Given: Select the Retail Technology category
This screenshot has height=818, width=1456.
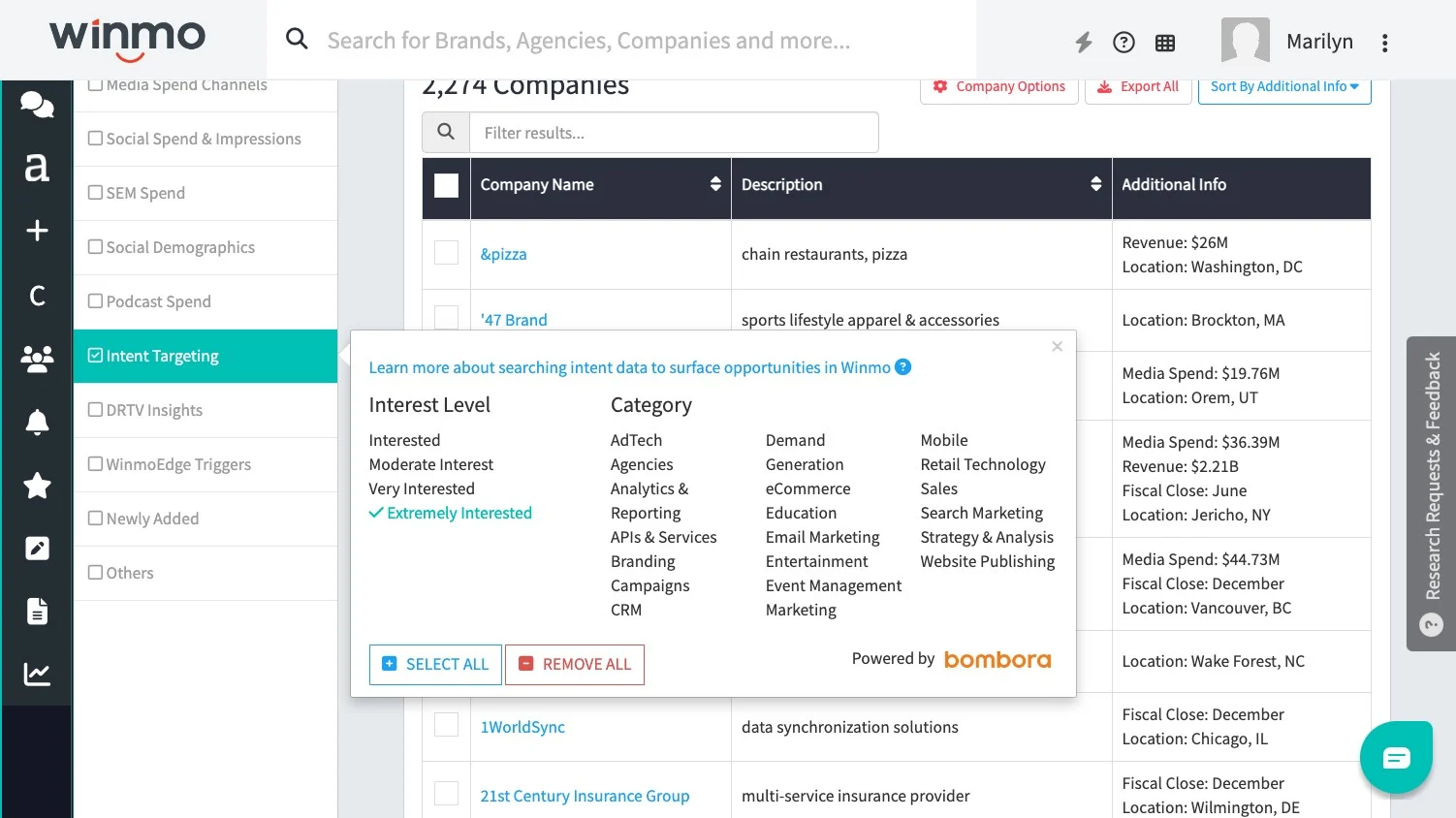Looking at the screenshot, I should (x=983, y=464).
